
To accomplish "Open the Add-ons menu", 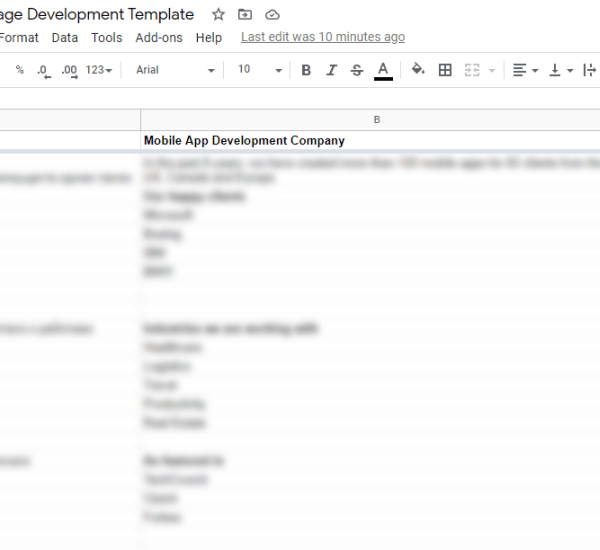I will coord(159,38).
